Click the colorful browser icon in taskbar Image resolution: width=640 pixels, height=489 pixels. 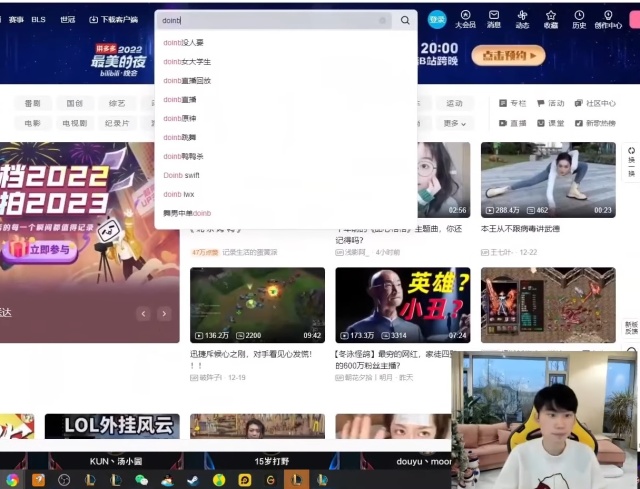(x=12, y=480)
